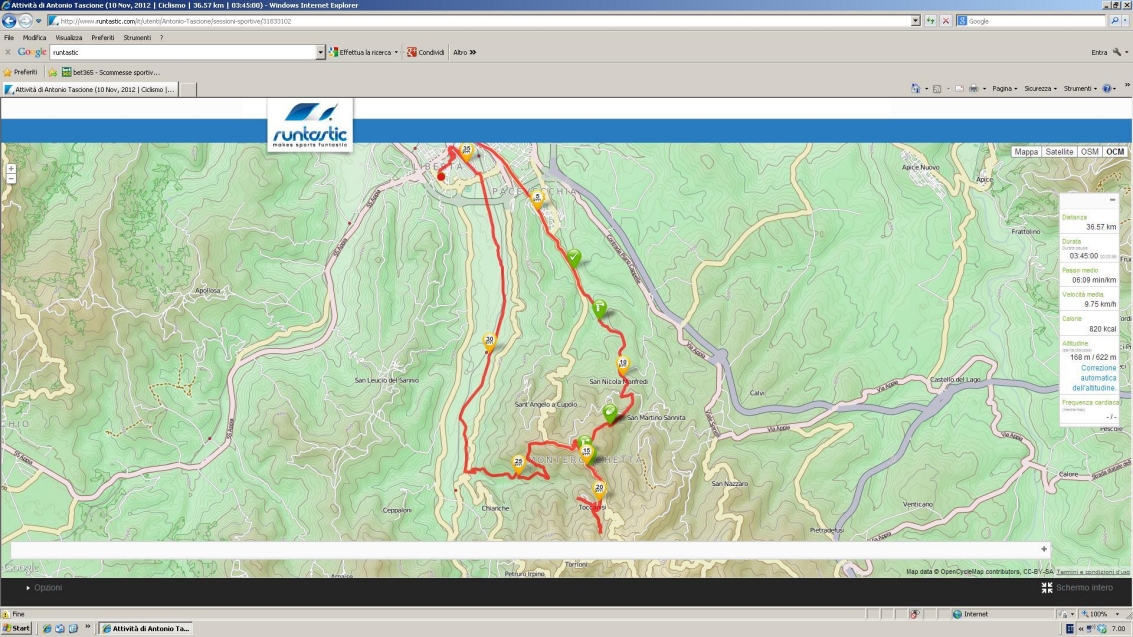Open the Help question mark icon

tap(1106, 89)
